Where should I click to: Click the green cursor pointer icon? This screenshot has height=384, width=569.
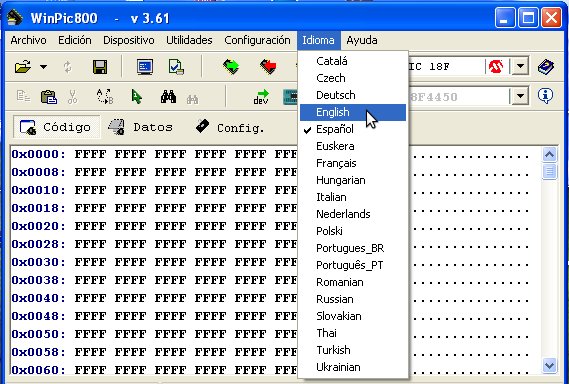[x=136, y=97]
